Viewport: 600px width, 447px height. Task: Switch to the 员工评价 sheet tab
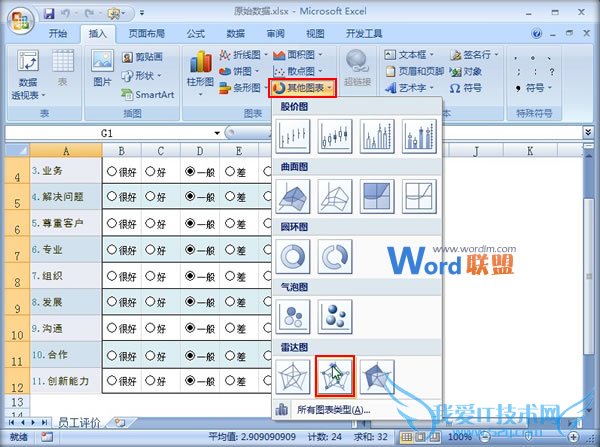pyautogui.click(x=80, y=423)
